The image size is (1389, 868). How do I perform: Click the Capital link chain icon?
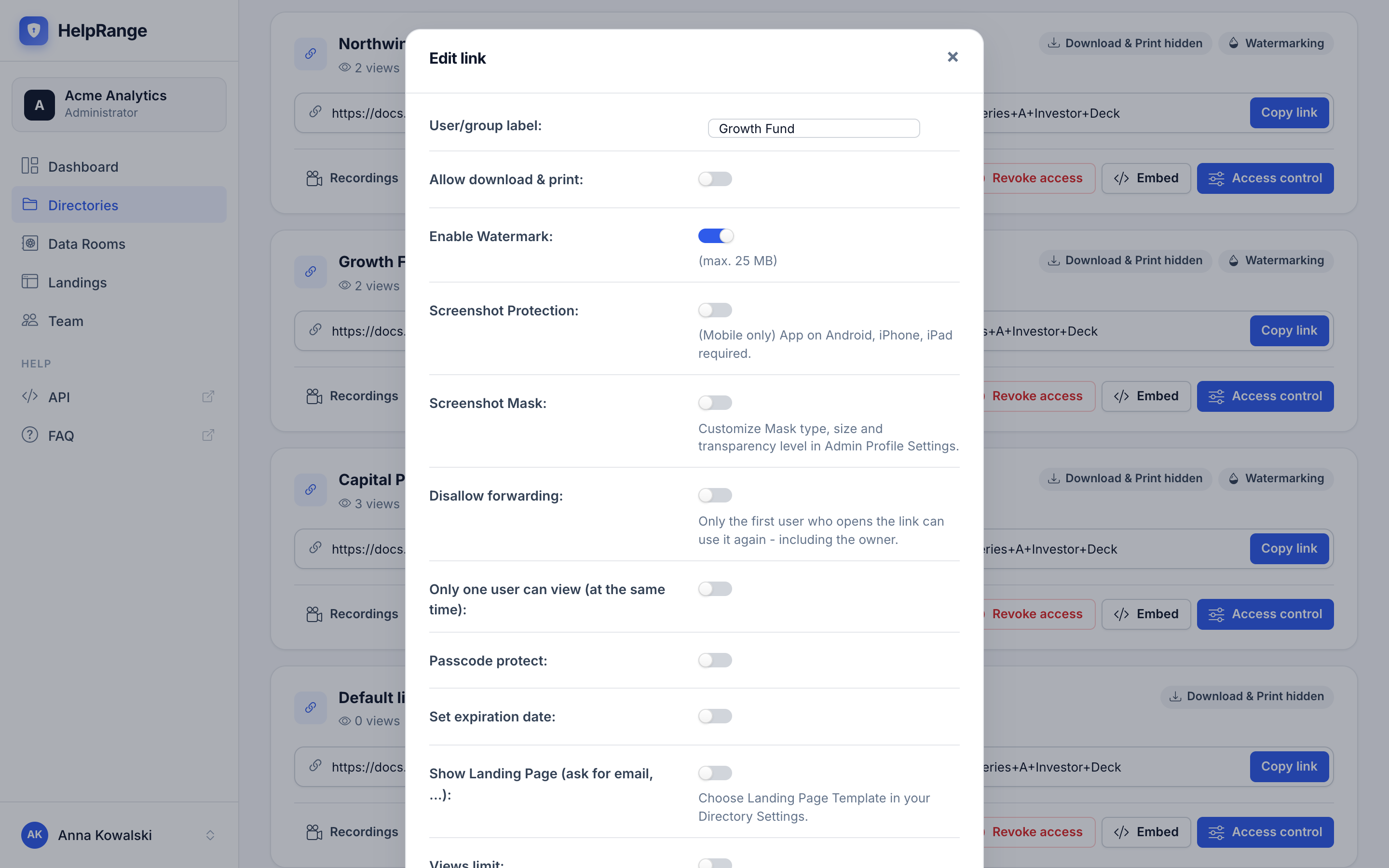pos(311,489)
